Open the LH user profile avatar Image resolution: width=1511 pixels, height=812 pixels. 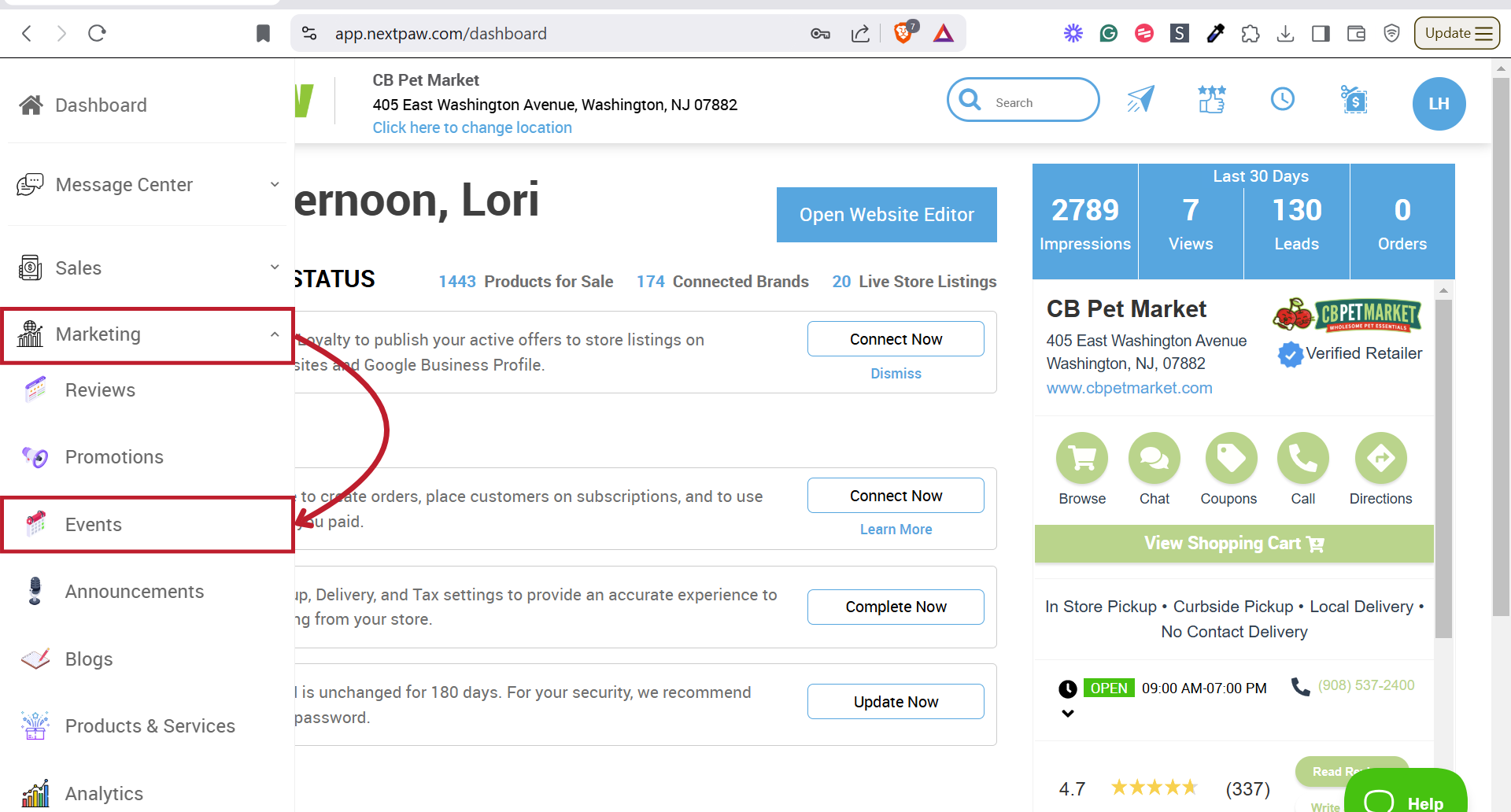coord(1439,103)
